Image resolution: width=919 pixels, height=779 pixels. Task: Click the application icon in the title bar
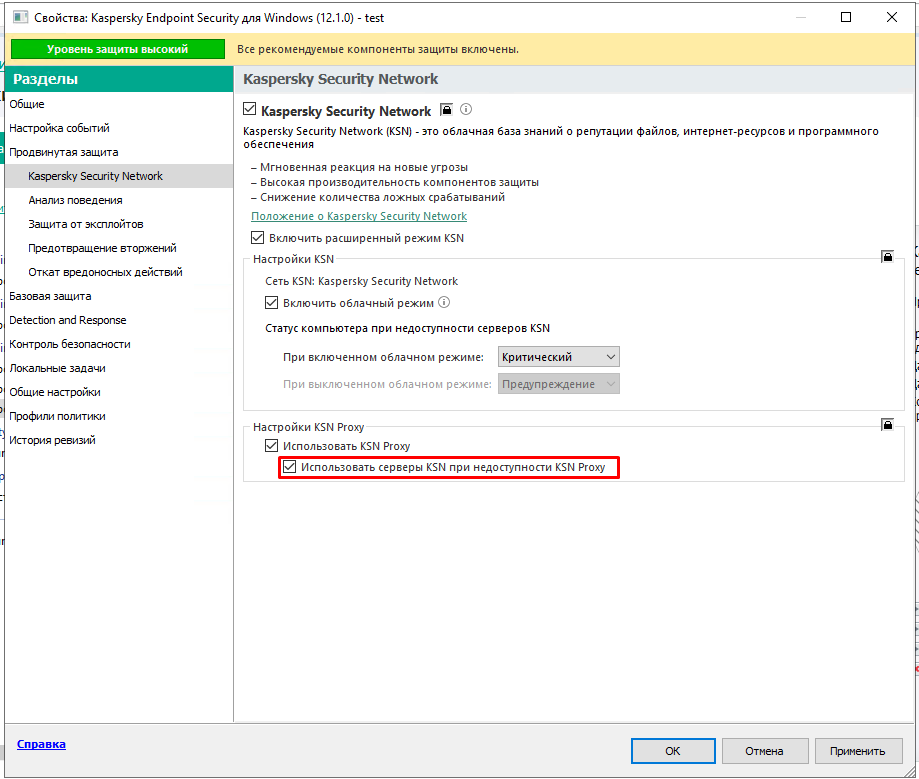point(21,17)
